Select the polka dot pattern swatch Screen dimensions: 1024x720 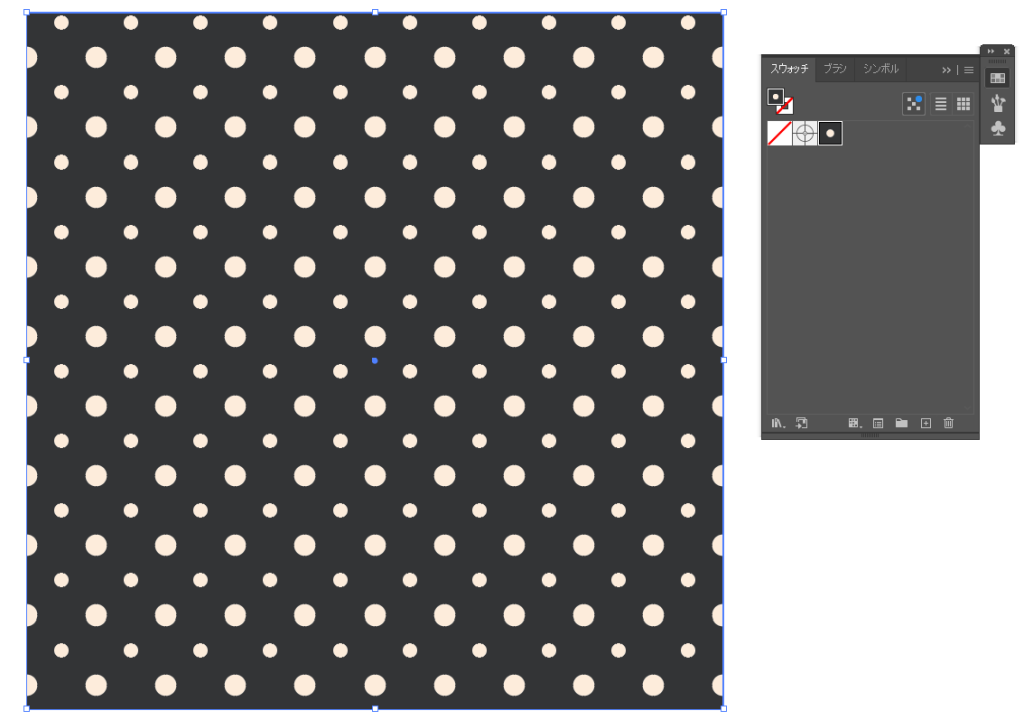pos(830,133)
